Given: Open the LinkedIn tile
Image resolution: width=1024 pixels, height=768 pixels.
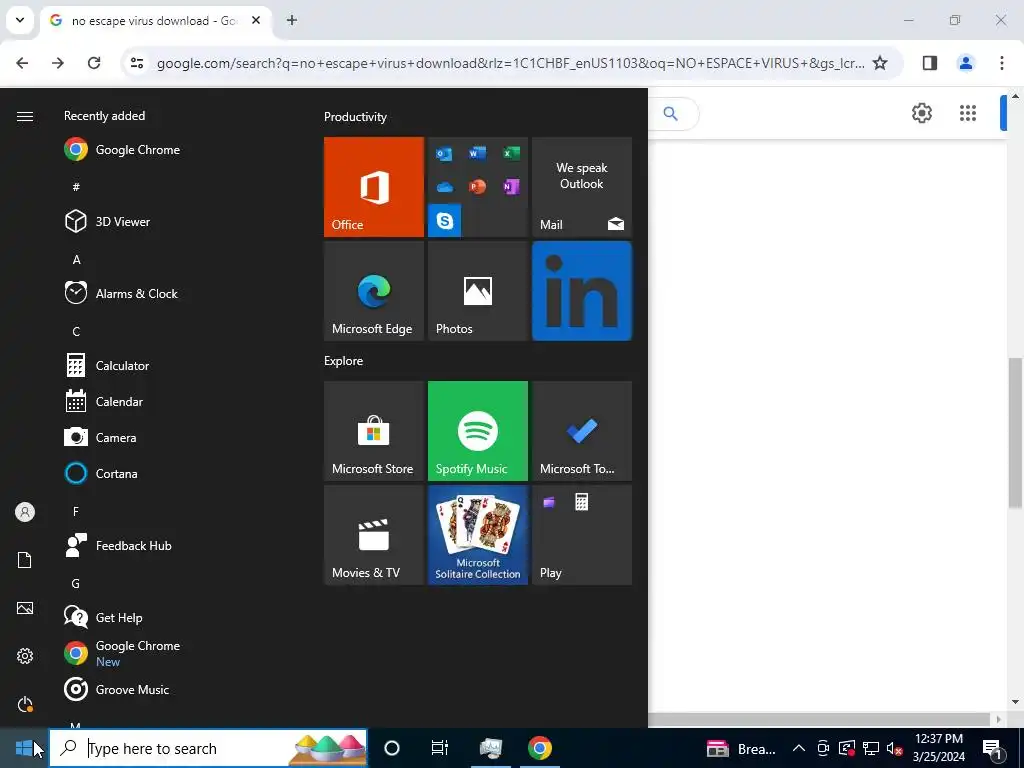Looking at the screenshot, I should point(582,291).
